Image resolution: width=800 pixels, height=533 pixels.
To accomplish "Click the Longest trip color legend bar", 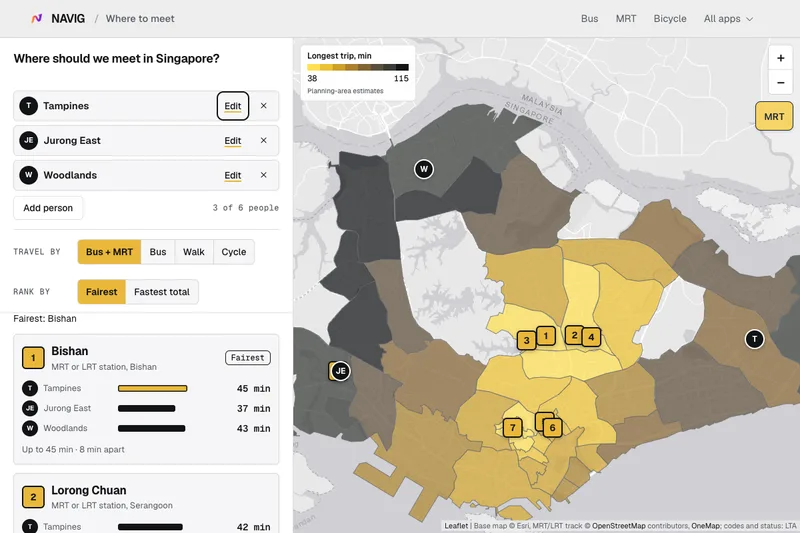I will [358, 67].
